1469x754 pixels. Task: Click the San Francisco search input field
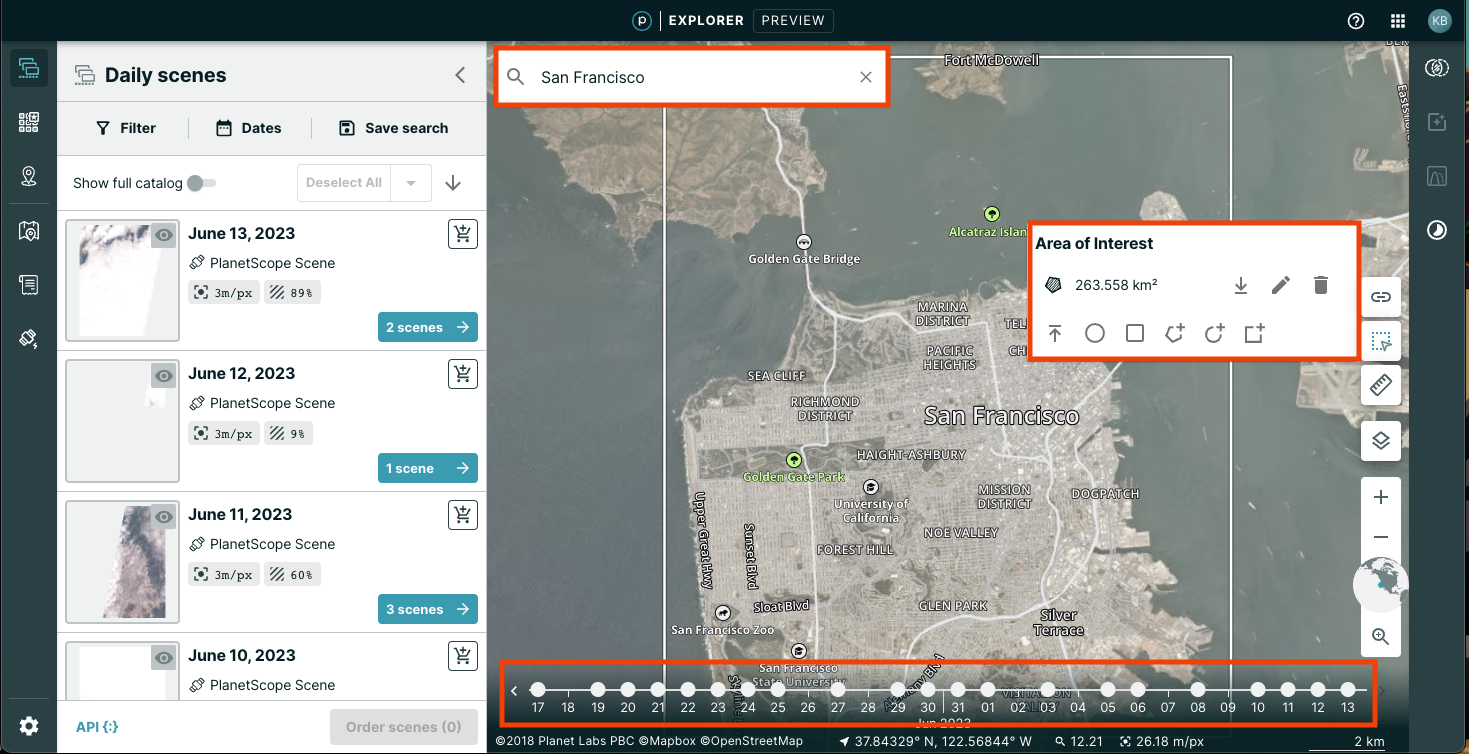click(692, 77)
